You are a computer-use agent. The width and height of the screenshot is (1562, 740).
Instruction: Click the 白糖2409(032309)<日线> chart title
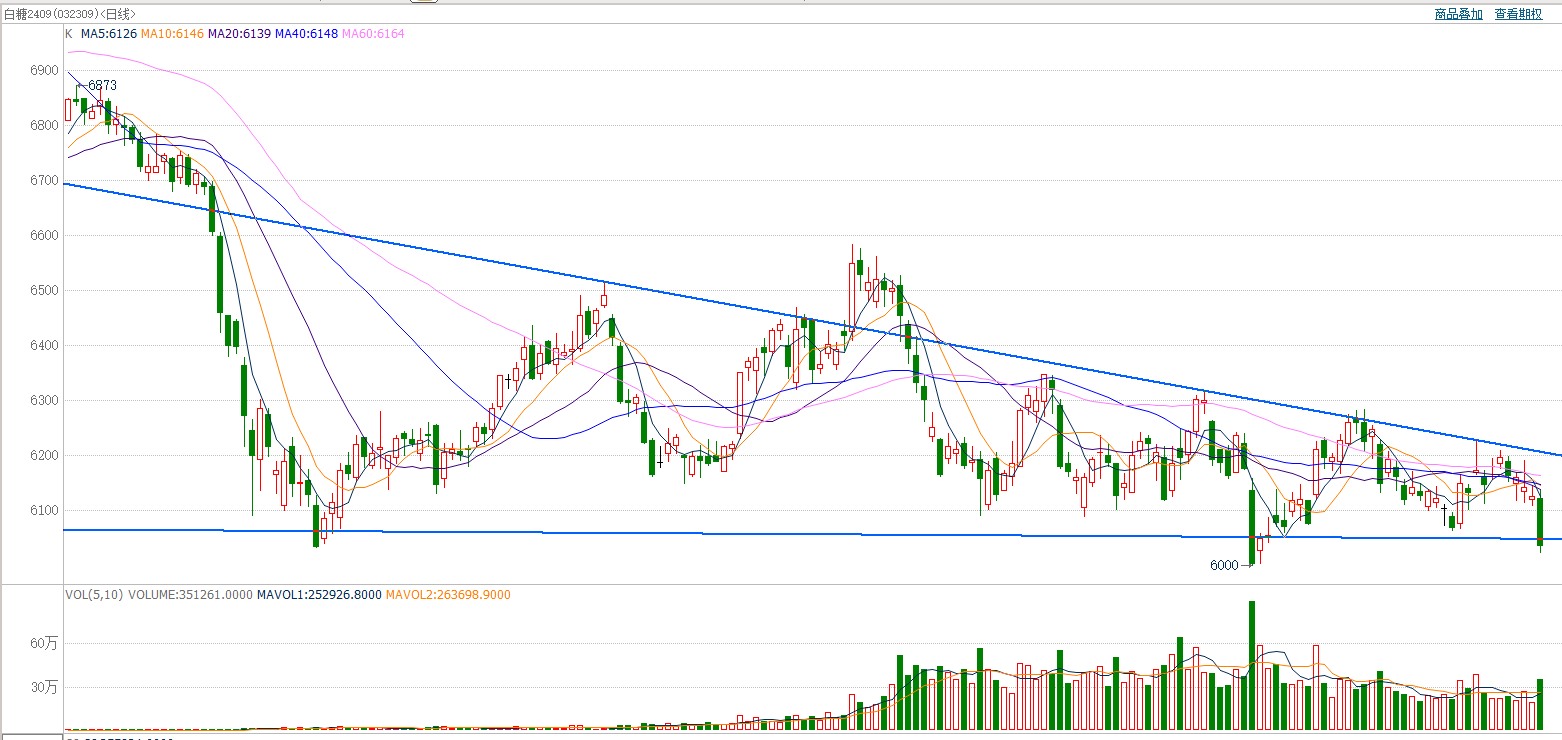(x=70, y=14)
